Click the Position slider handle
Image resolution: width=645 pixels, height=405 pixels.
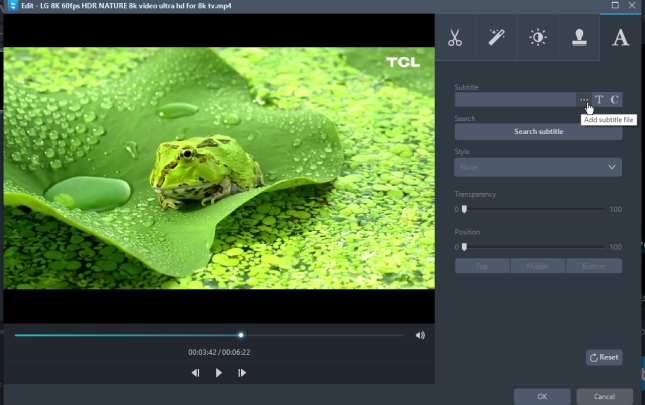coord(464,247)
